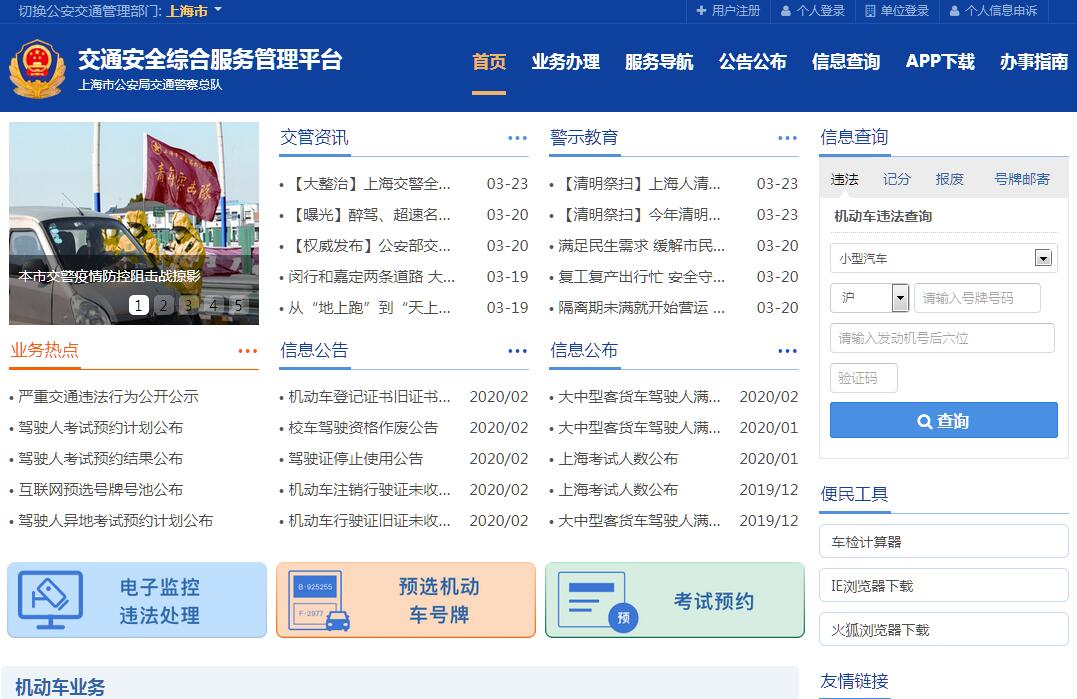The image size is (1077, 699).
Task: Open more items in 业务热点 section
Action: [x=247, y=351]
